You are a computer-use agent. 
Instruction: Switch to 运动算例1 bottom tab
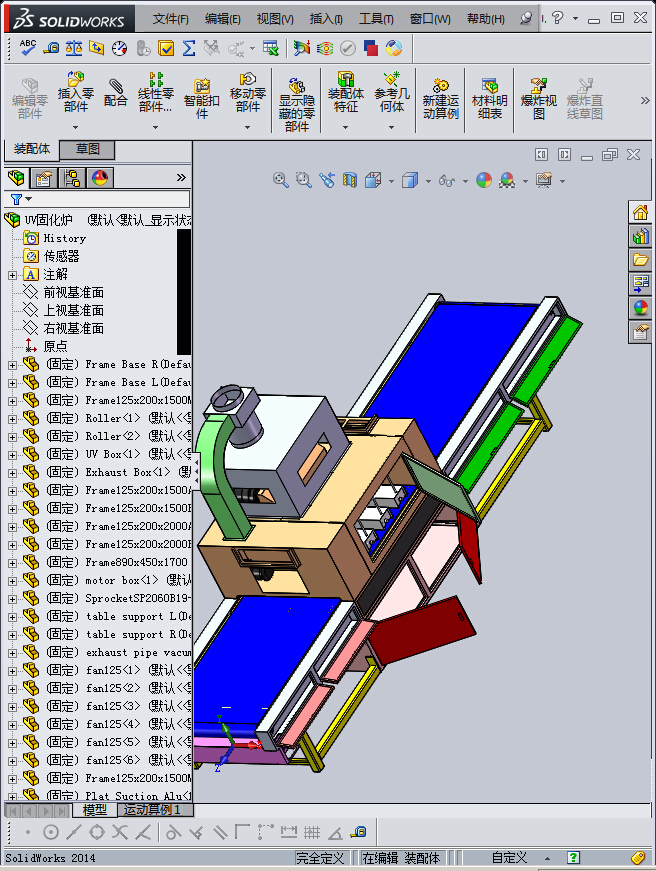[x=152, y=810]
